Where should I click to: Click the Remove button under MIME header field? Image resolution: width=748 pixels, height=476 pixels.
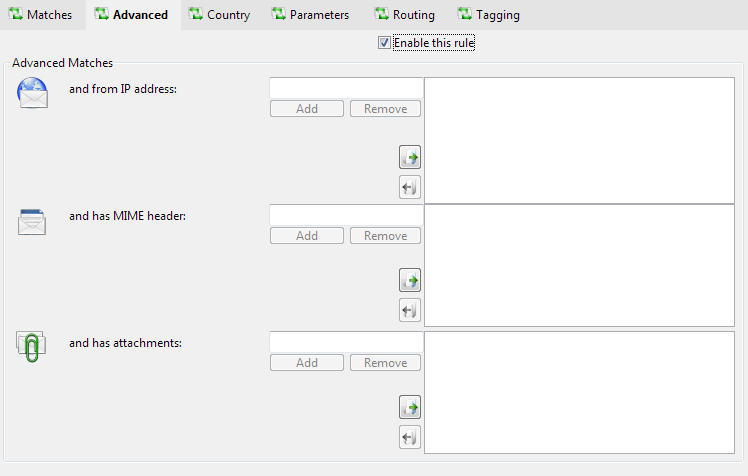(385, 236)
